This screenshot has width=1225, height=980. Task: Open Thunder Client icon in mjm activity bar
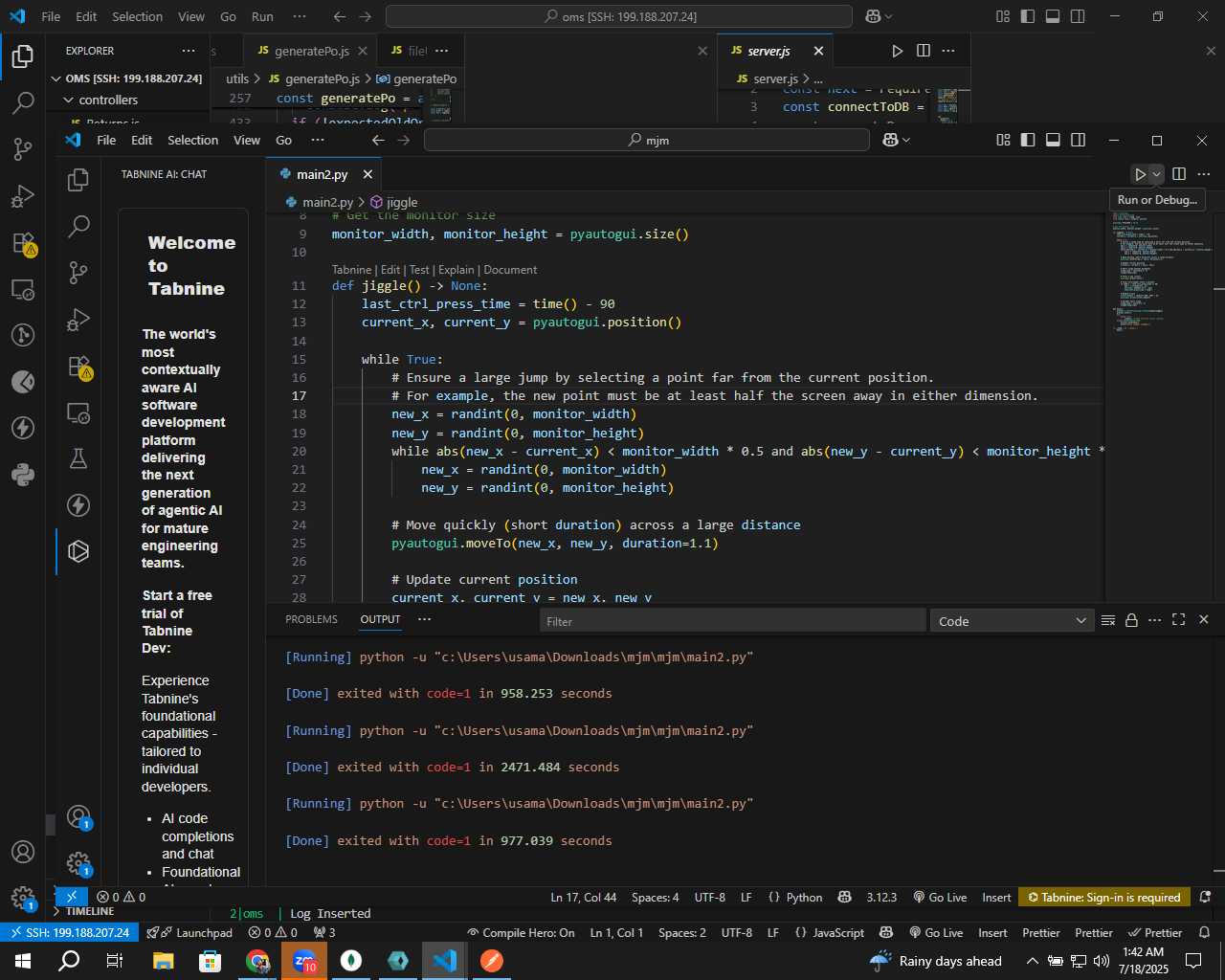point(78,505)
